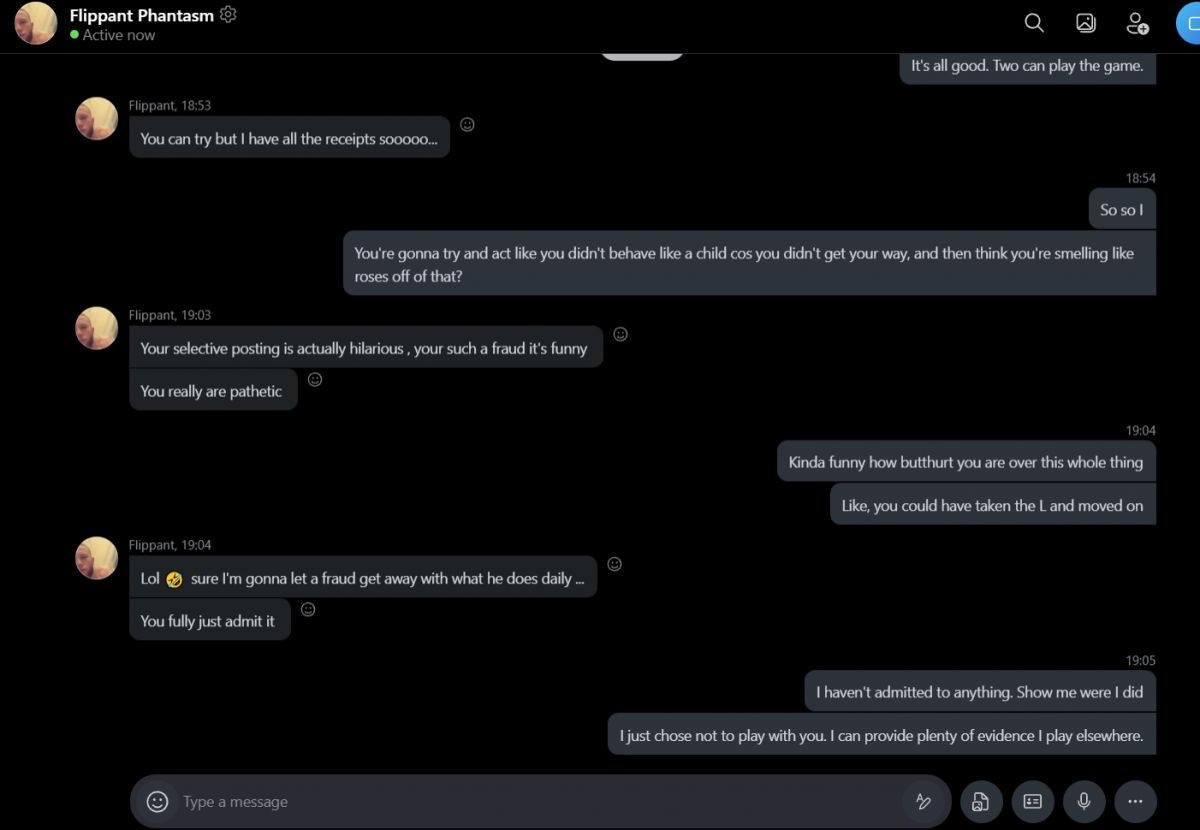Add a person to this chat
The image size is (1200, 830).
tap(1137, 23)
